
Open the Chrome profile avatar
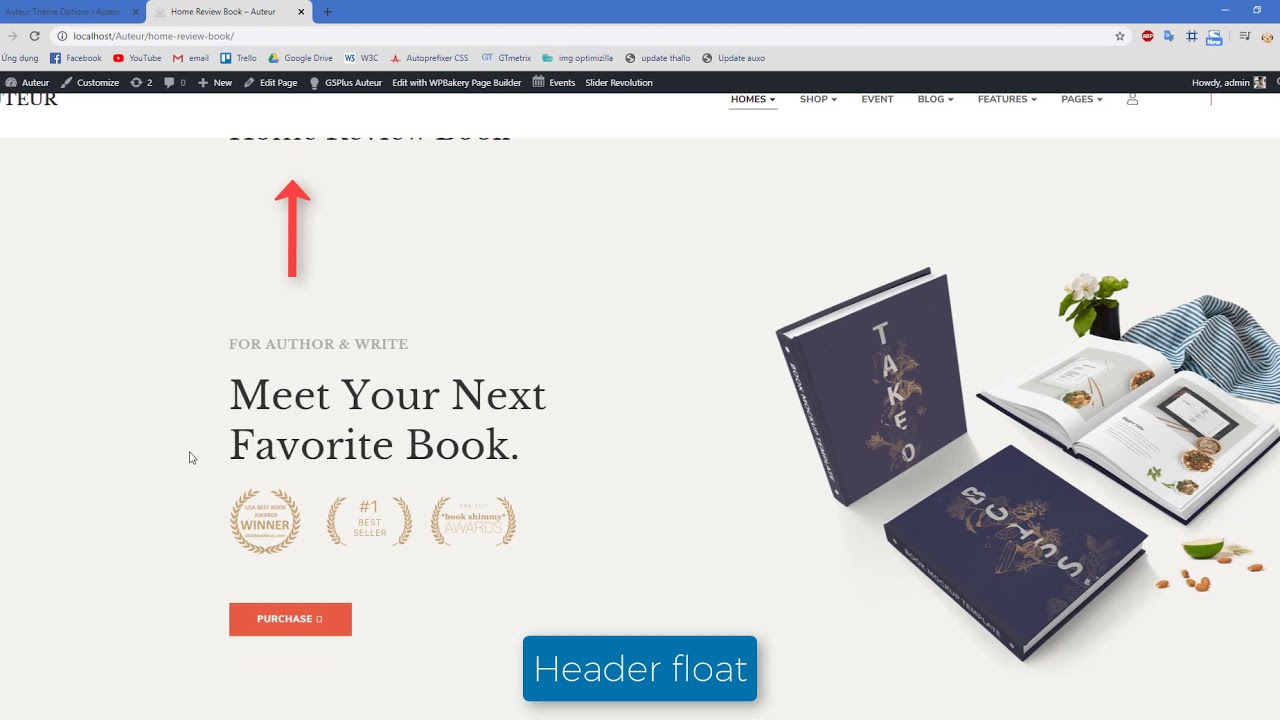tap(1268, 37)
